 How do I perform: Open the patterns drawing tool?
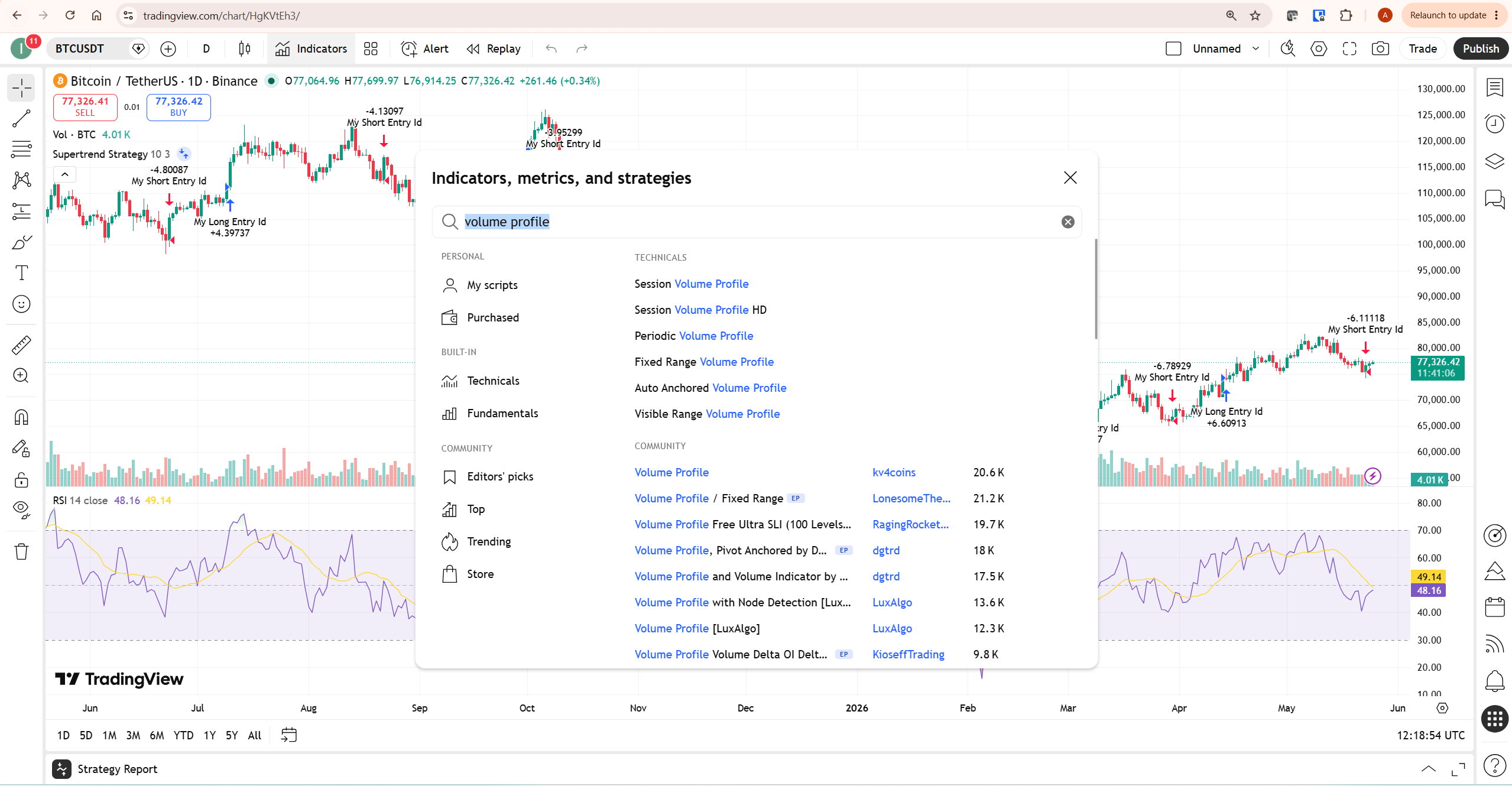(x=21, y=180)
